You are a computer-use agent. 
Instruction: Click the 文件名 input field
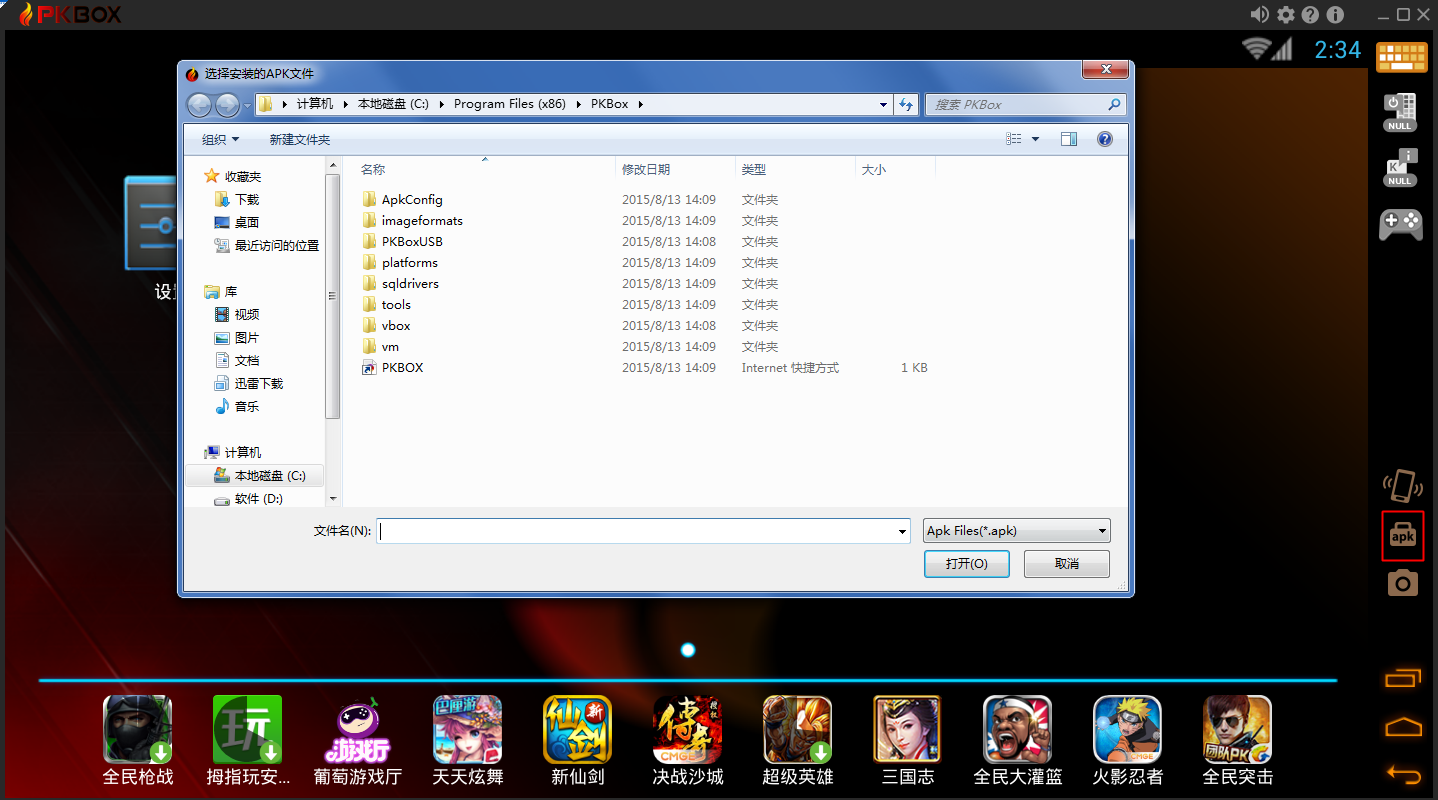click(636, 532)
